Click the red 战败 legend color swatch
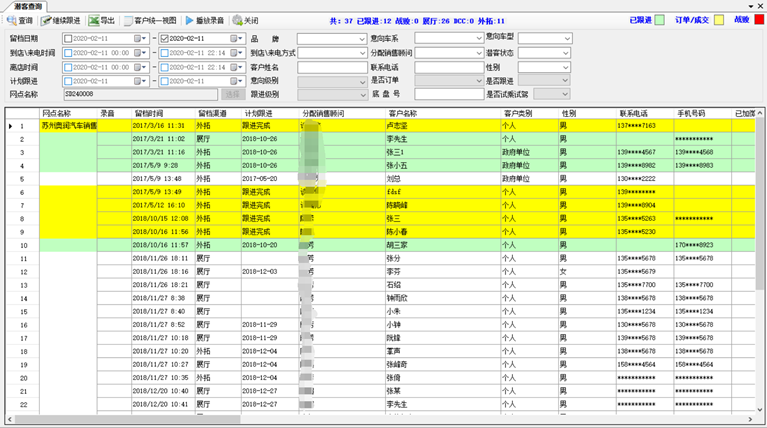 click(758, 20)
